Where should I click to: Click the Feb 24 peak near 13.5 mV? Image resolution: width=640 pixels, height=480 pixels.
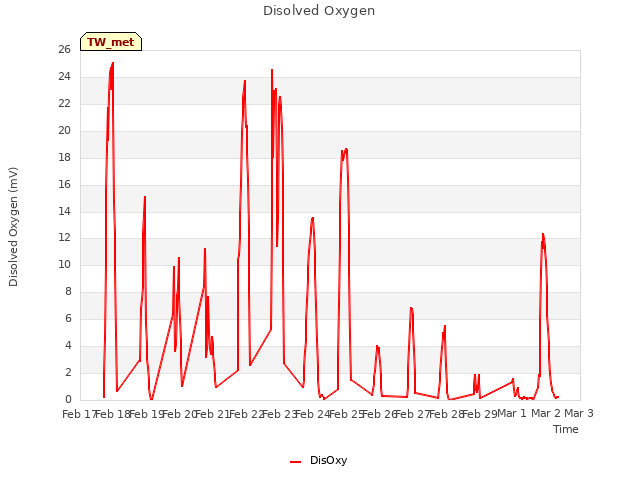pos(313,218)
